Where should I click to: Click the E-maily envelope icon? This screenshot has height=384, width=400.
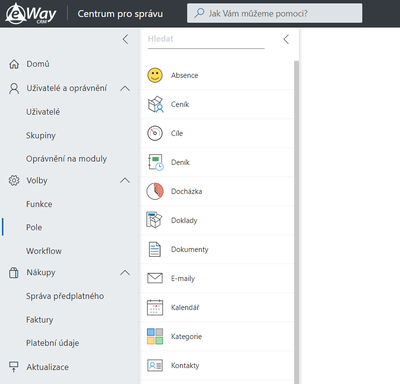pyautogui.click(x=155, y=278)
